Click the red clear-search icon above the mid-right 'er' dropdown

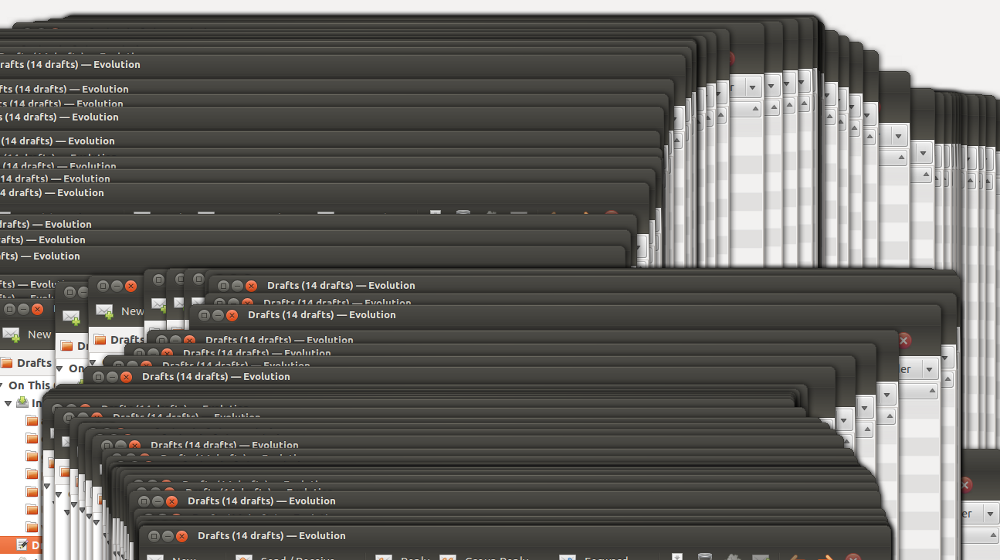pyautogui.click(x=904, y=341)
